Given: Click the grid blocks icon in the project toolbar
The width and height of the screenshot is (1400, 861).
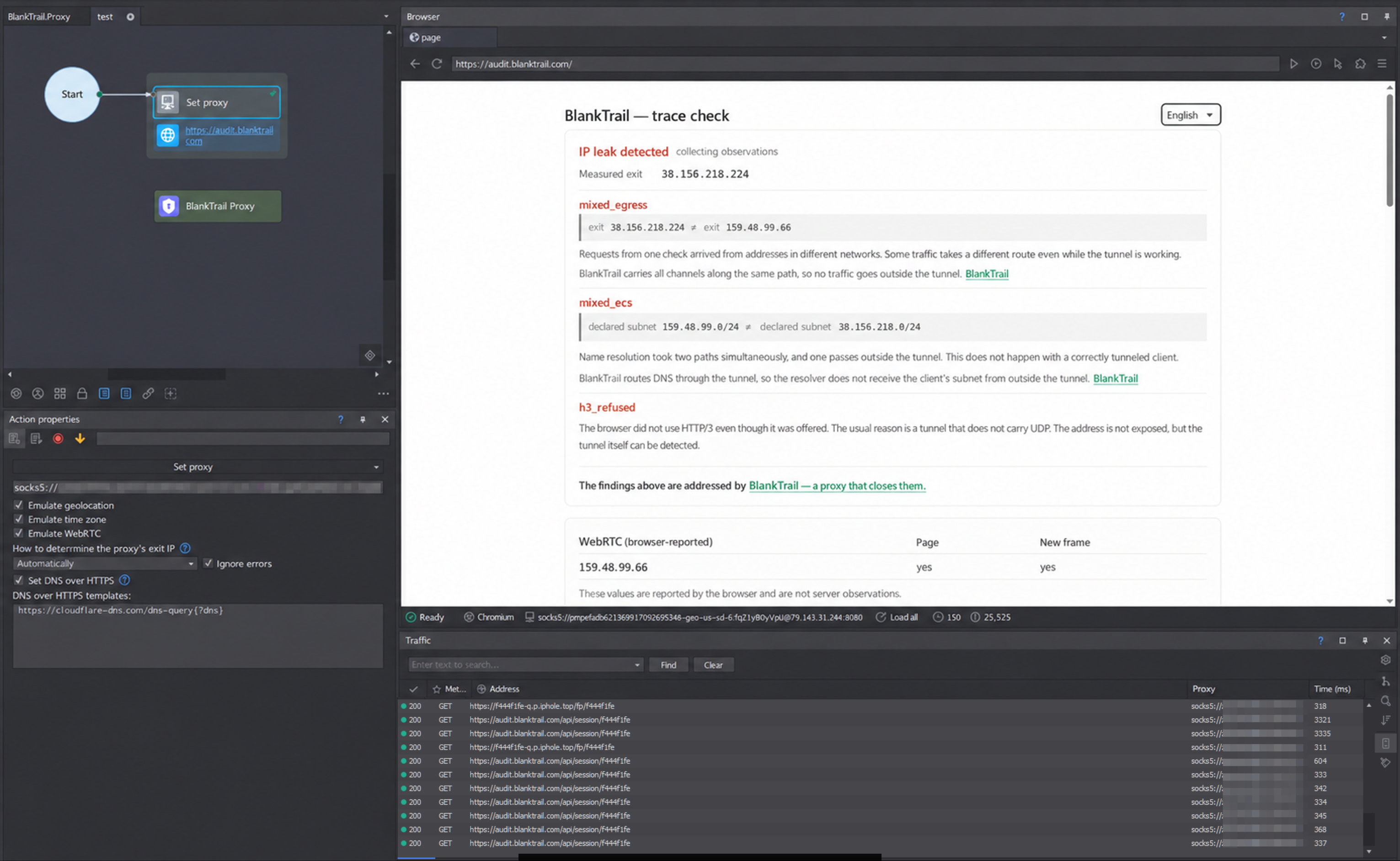Looking at the screenshot, I should point(60,393).
